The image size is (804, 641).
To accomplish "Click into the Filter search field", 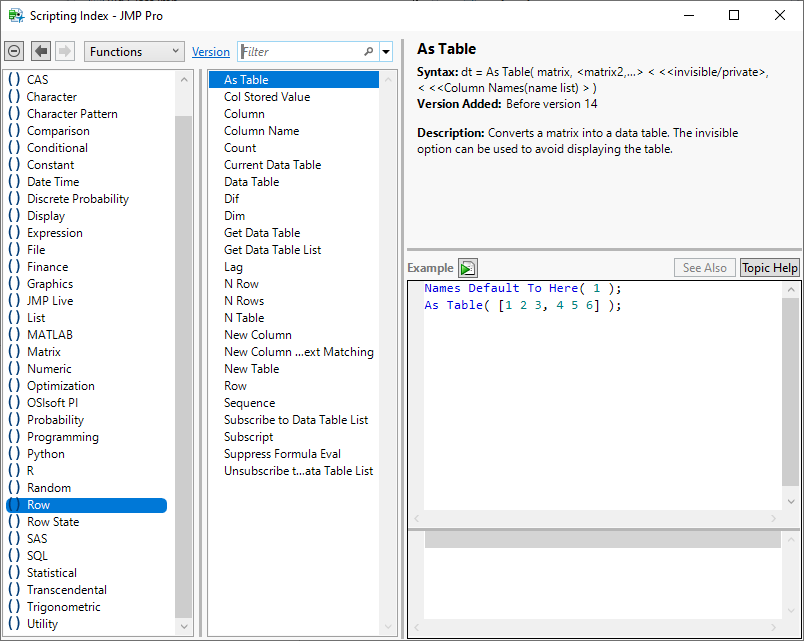I will (x=300, y=52).
